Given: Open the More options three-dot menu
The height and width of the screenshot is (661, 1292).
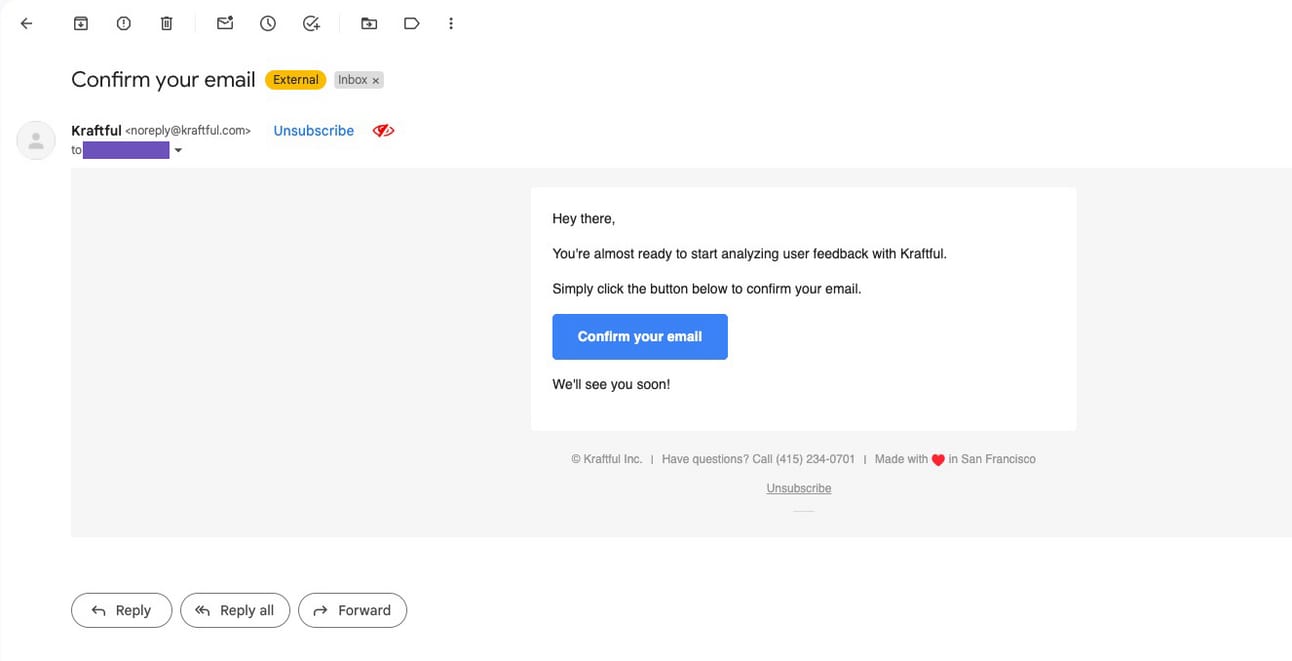Looking at the screenshot, I should (451, 23).
